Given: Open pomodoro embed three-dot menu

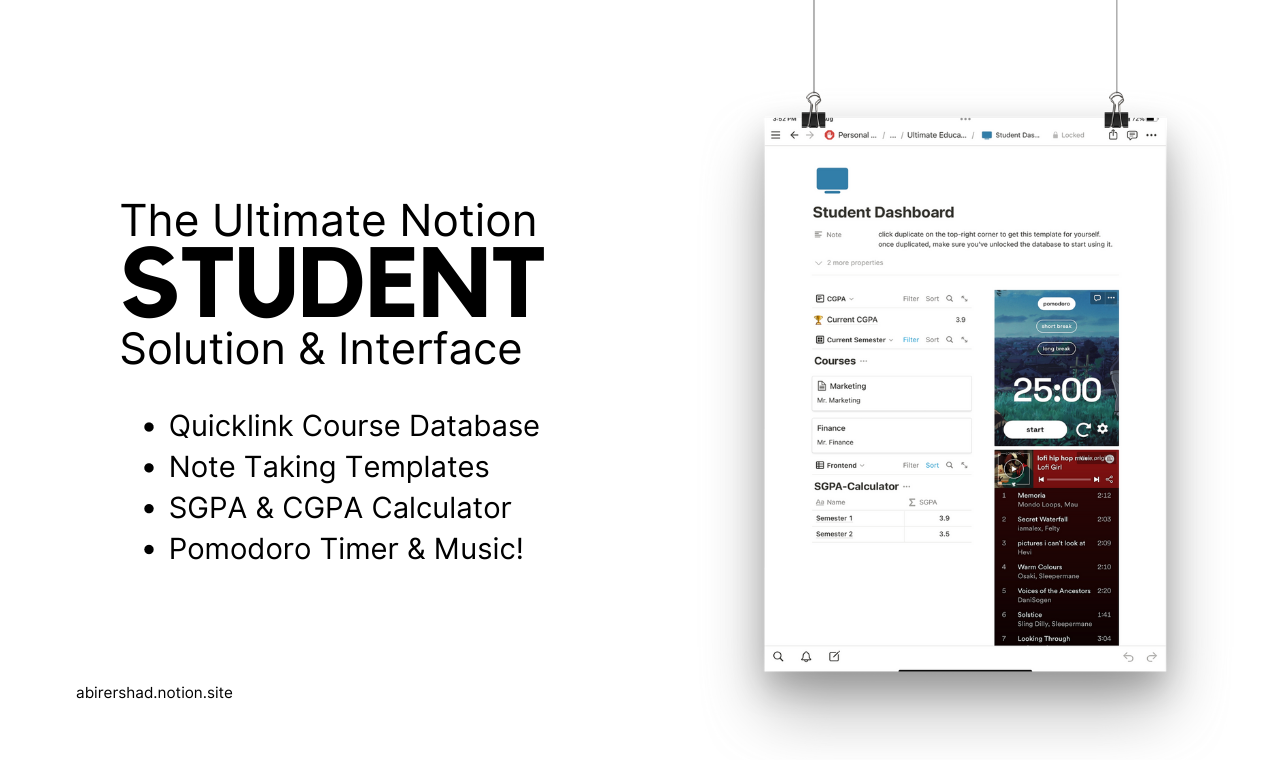Looking at the screenshot, I should tap(1110, 298).
